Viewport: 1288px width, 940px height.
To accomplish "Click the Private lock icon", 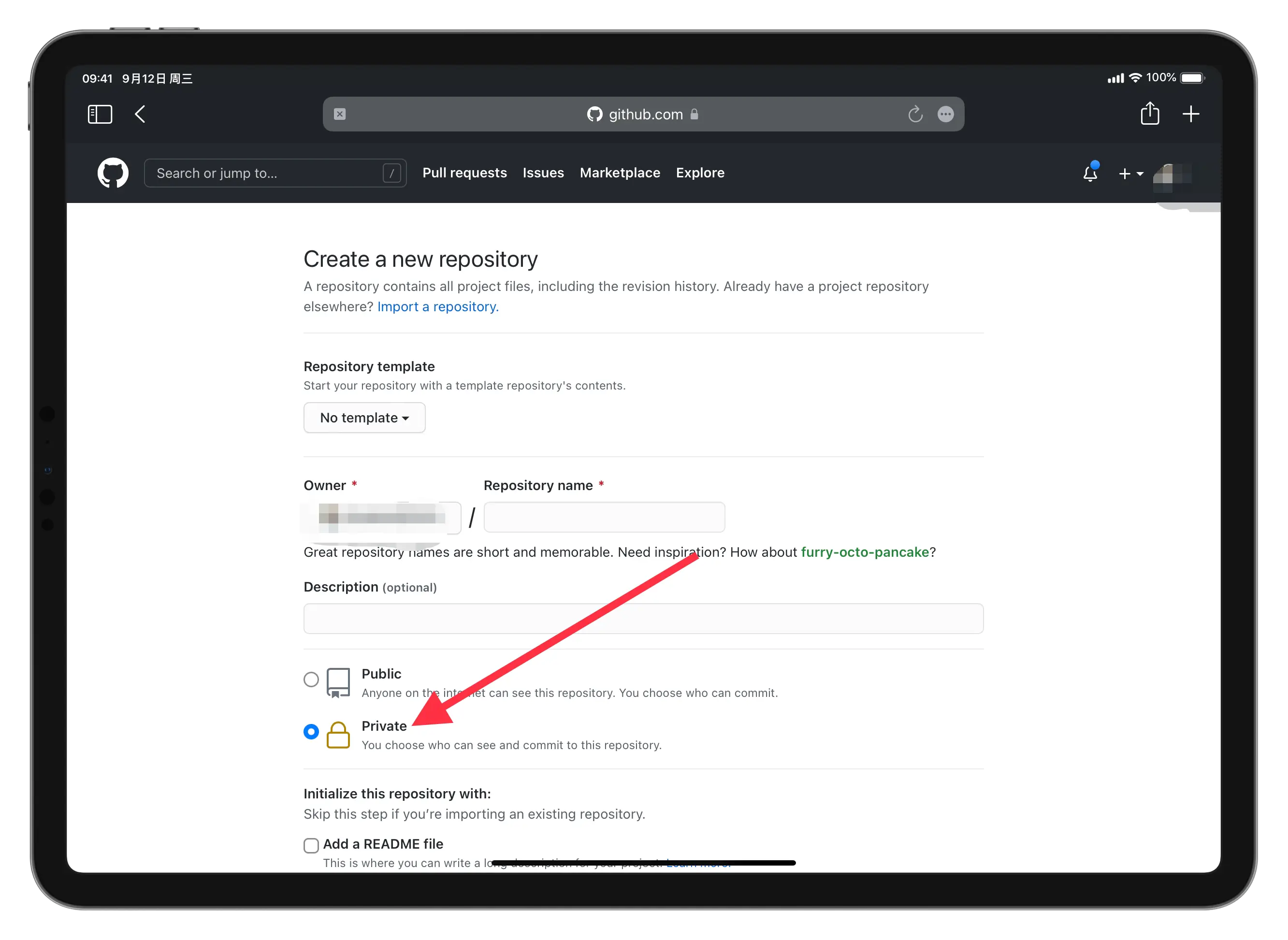I will click(x=338, y=735).
